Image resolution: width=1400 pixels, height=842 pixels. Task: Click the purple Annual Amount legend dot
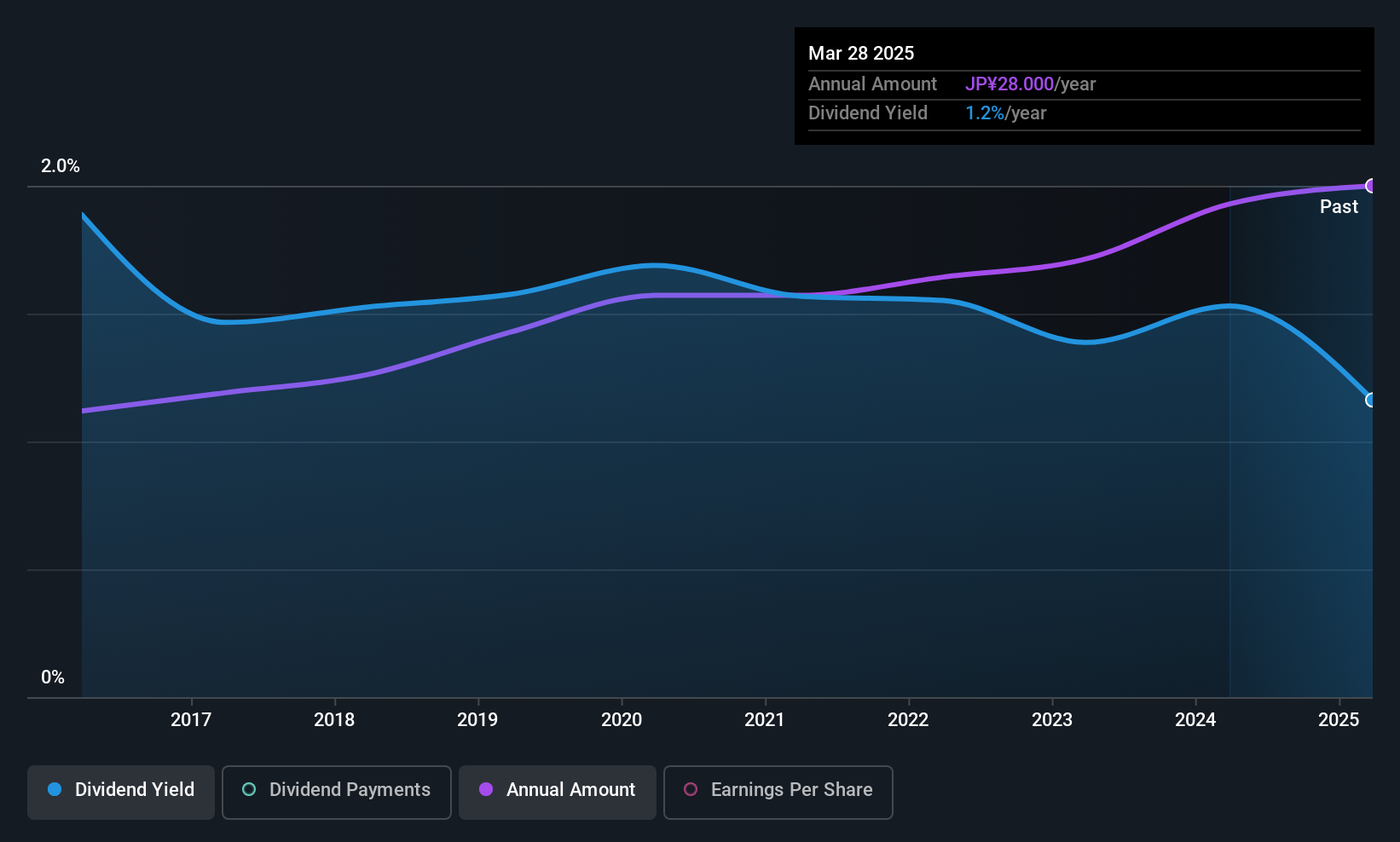(486, 789)
